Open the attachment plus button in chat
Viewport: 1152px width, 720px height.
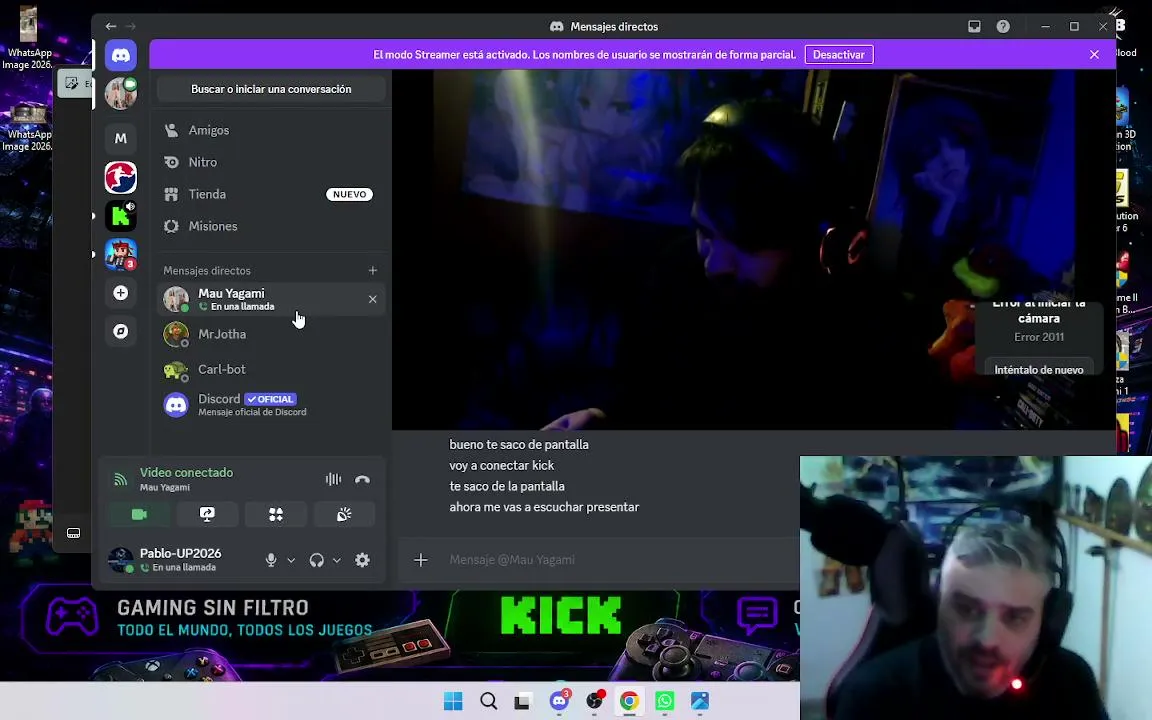pyautogui.click(x=421, y=560)
